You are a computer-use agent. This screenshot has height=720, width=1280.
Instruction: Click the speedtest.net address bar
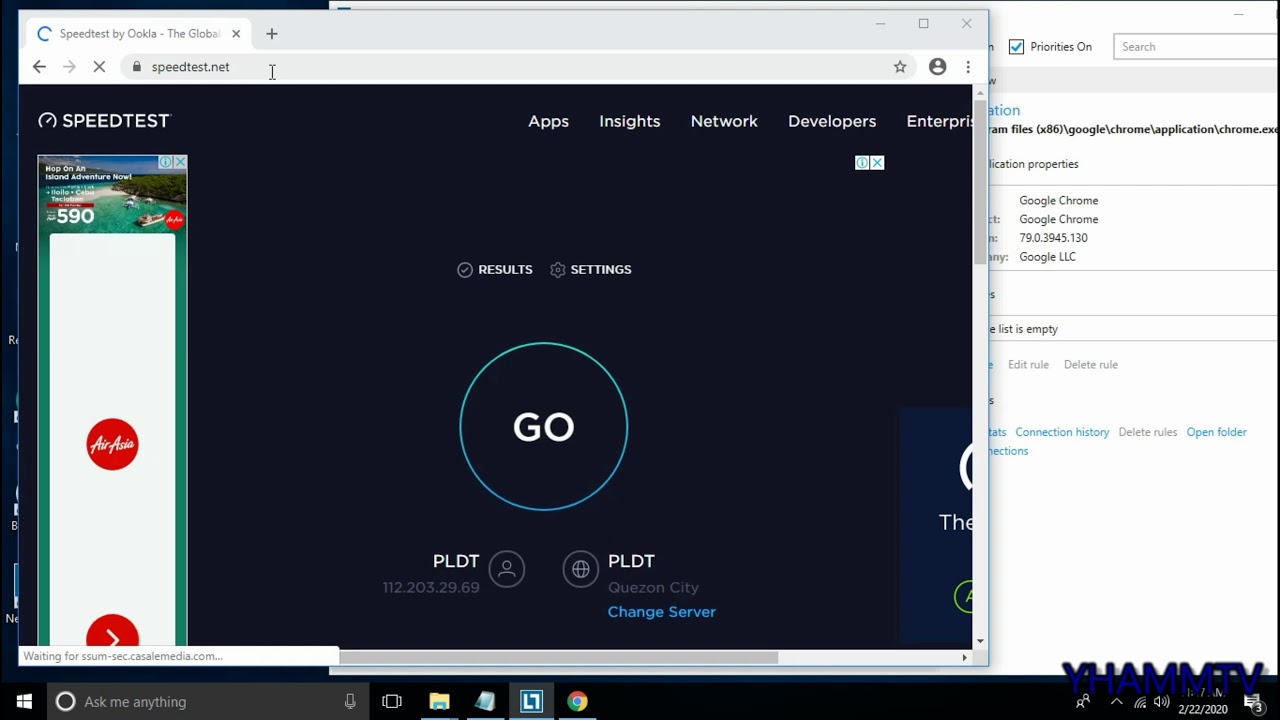[515, 67]
